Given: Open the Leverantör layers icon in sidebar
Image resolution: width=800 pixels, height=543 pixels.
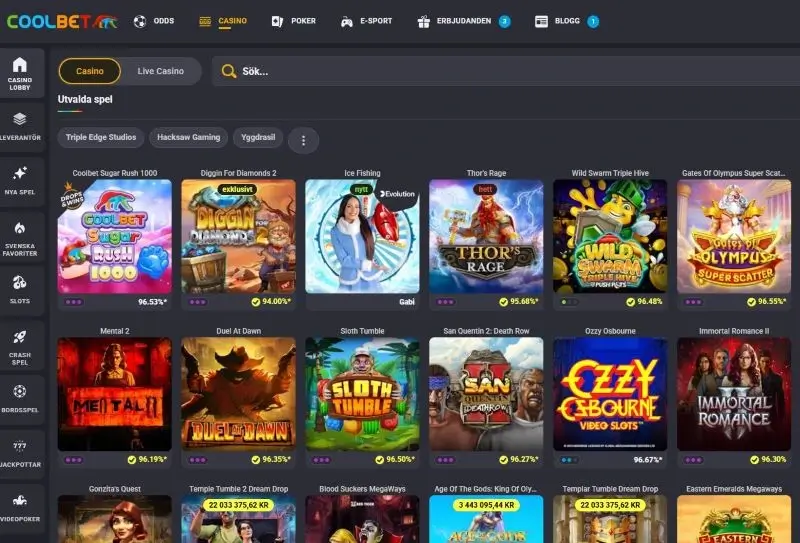Looking at the screenshot, I should [19, 119].
